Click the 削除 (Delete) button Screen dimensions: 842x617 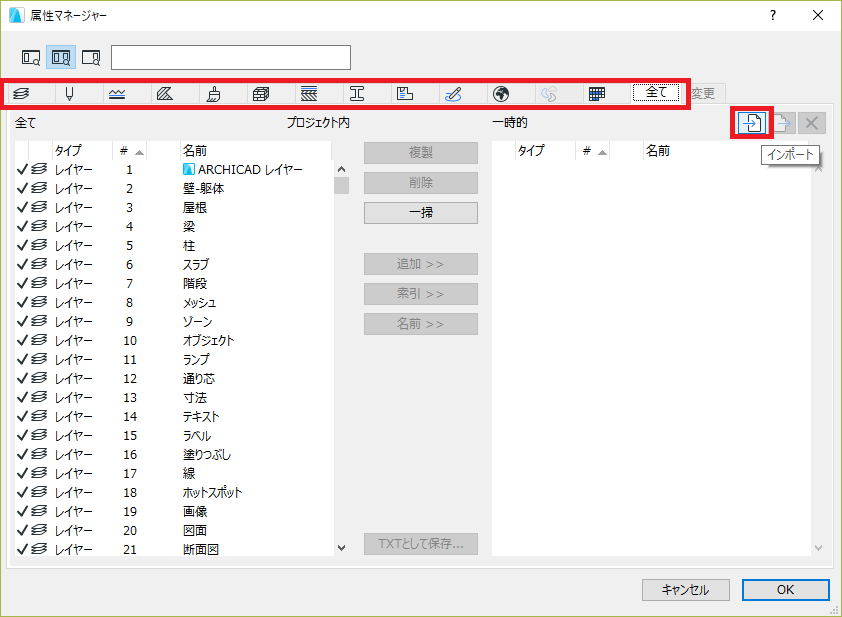pos(420,183)
